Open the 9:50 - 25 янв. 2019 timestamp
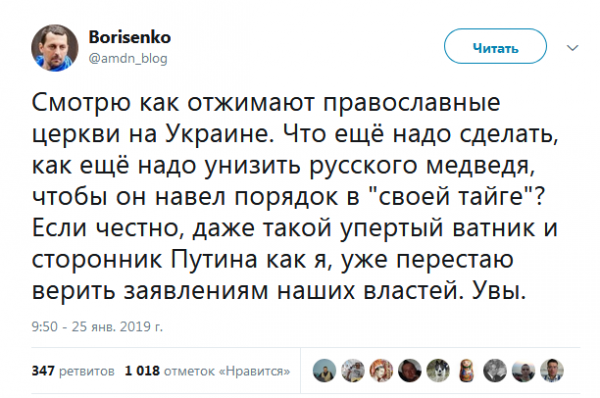600x398 pixels. [97, 326]
